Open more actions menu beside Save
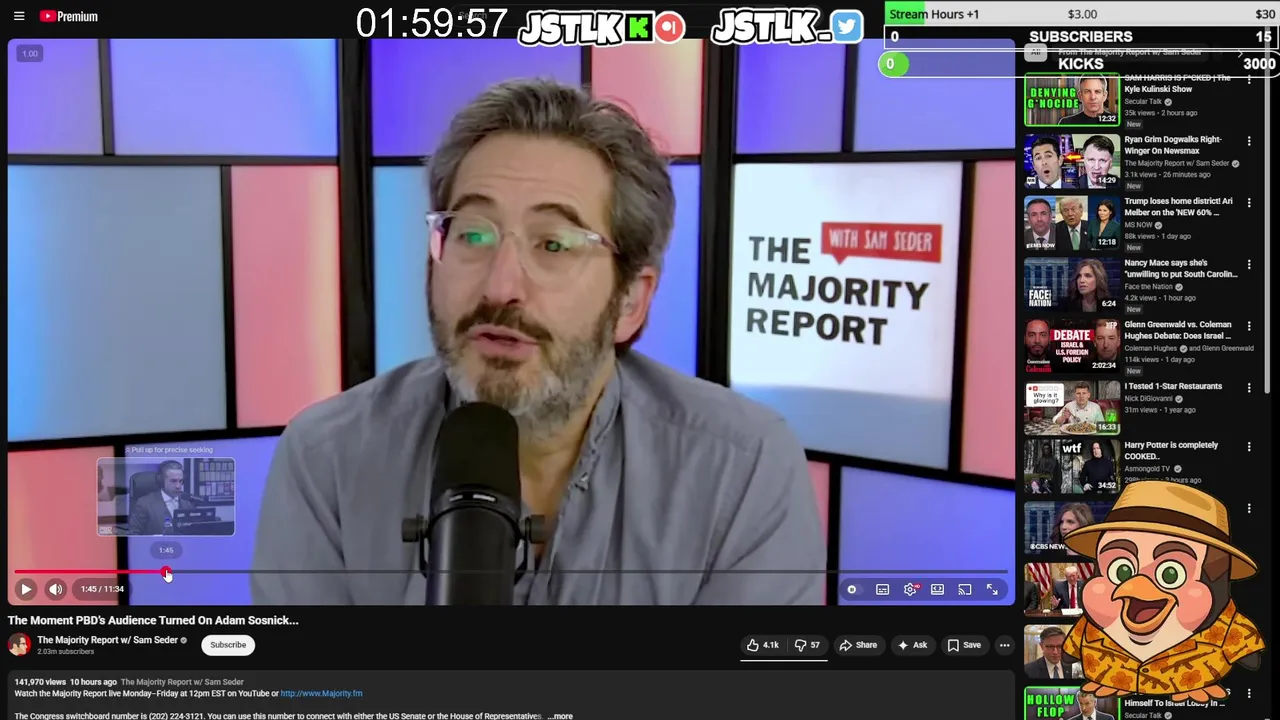1280x720 pixels. pos(1004,645)
